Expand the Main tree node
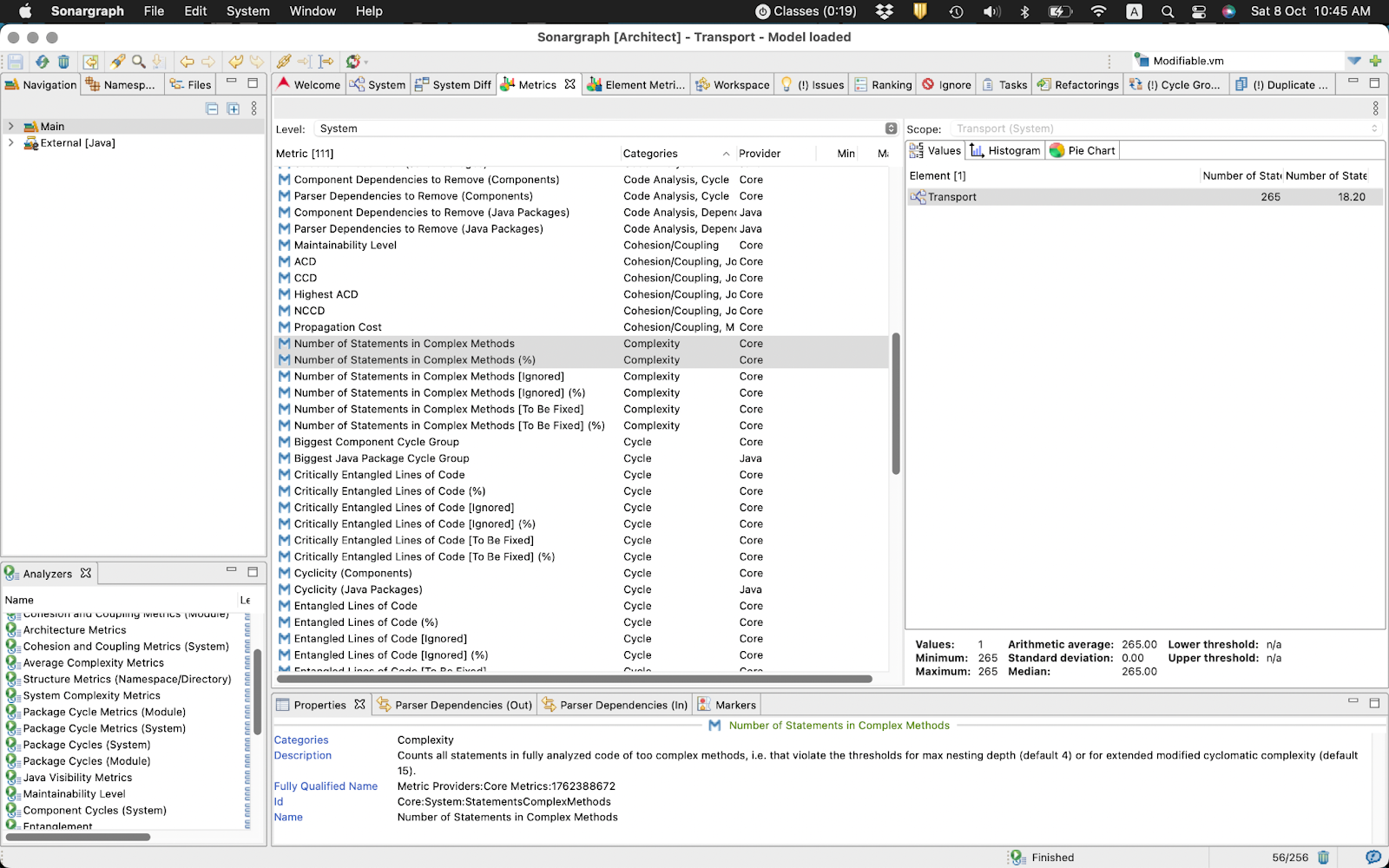Image resolution: width=1389 pixels, height=868 pixels. pyautogui.click(x=10, y=126)
